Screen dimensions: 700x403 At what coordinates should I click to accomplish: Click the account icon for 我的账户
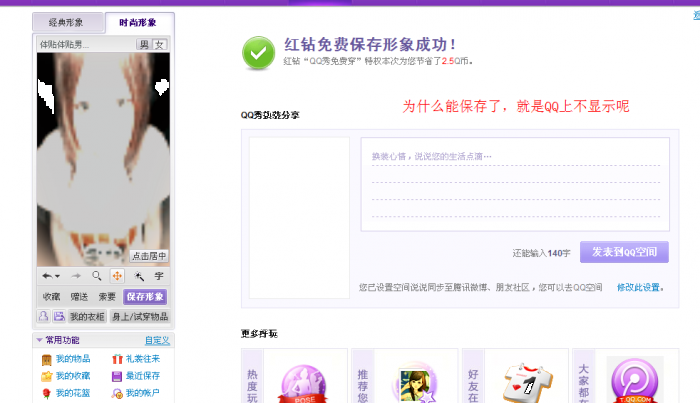click(117, 394)
